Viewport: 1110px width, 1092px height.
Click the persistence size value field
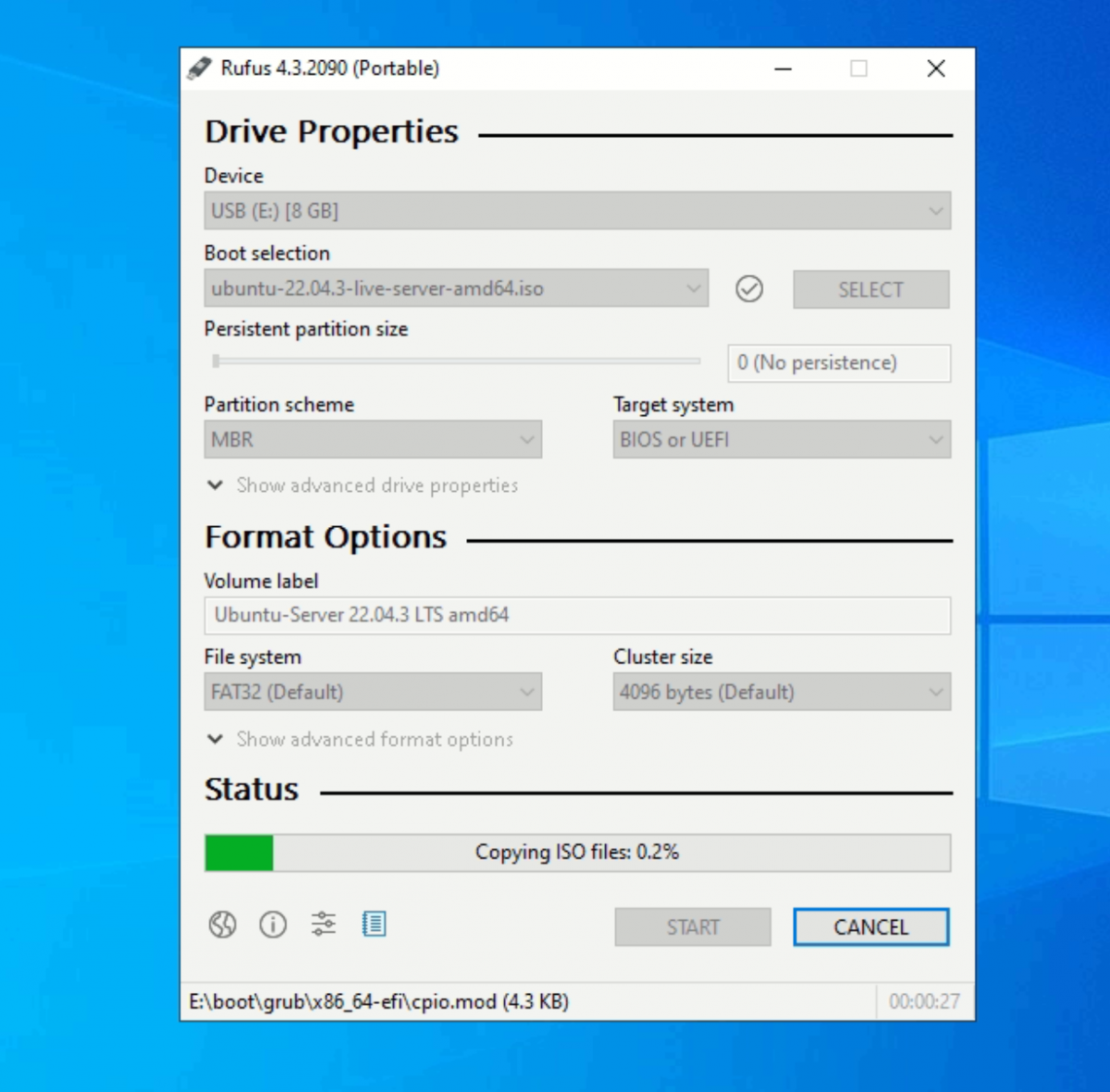(x=839, y=363)
